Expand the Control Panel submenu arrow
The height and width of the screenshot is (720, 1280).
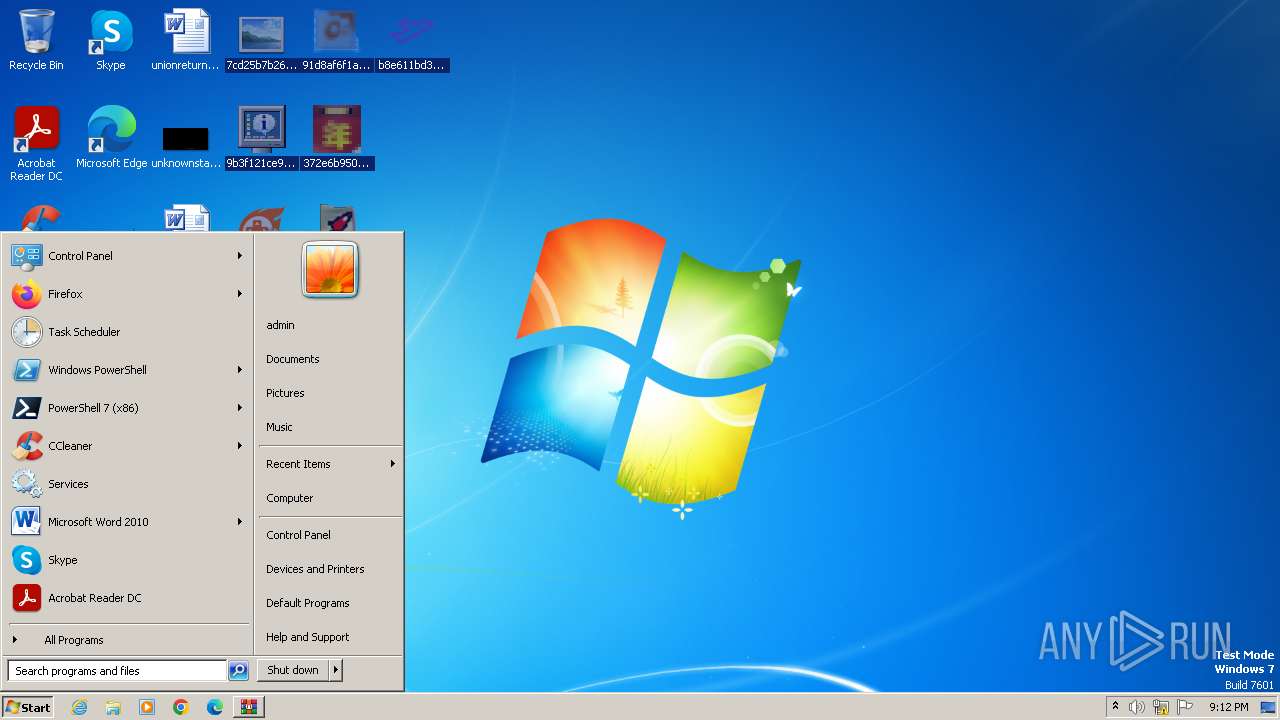point(240,256)
